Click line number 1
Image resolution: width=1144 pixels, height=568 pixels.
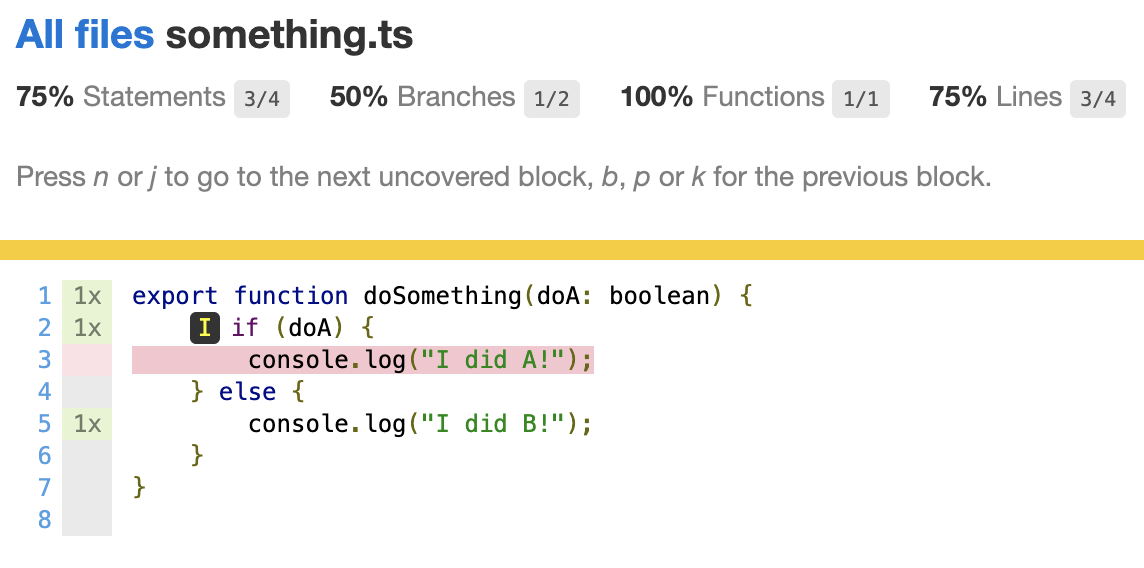click(45, 296)
